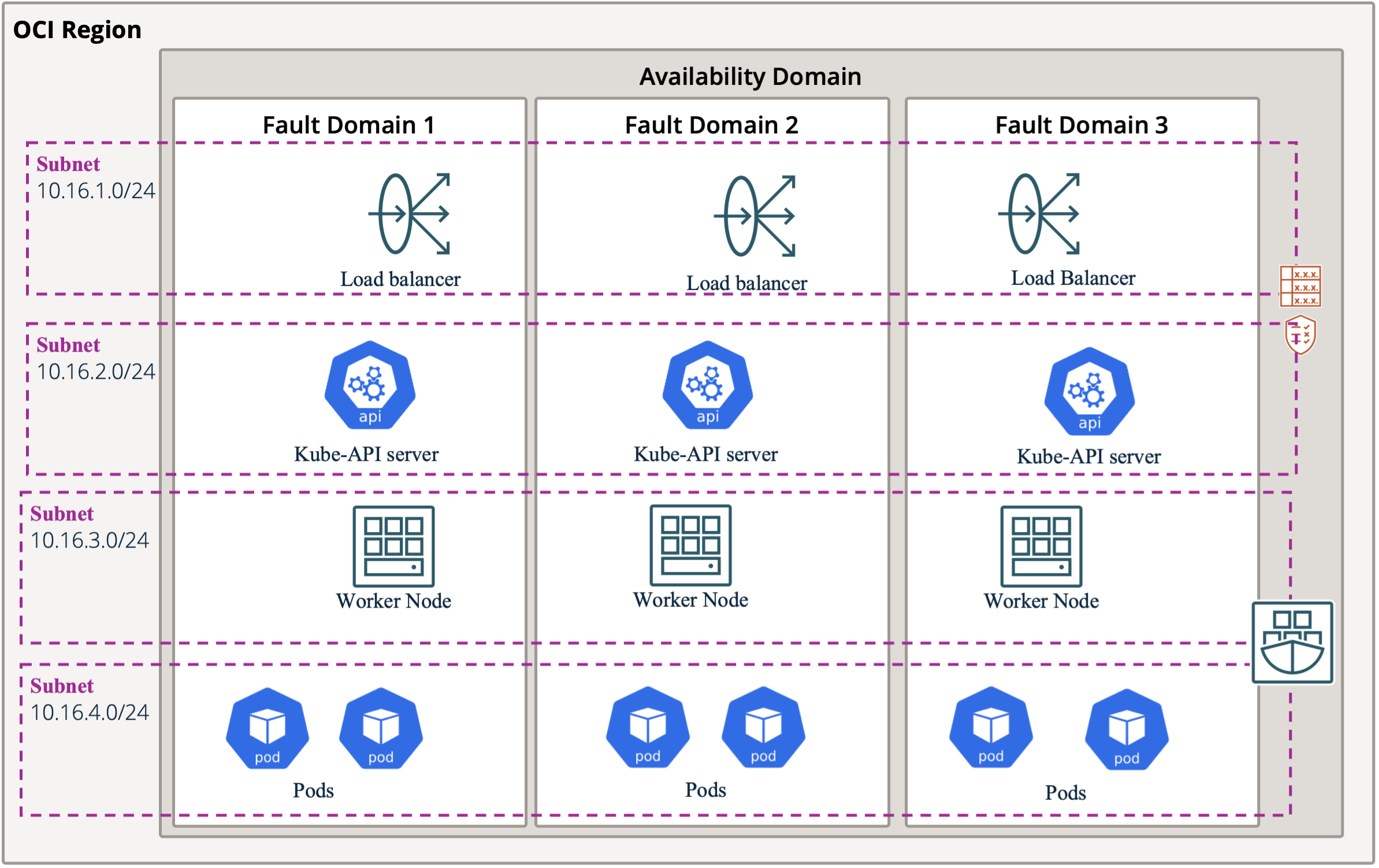Viewport: 1379px width, 868px height.
Task: Select the Load Balancer icon in Fault Domain 3
Action: pyautogui.click(x=1039, y=214)
